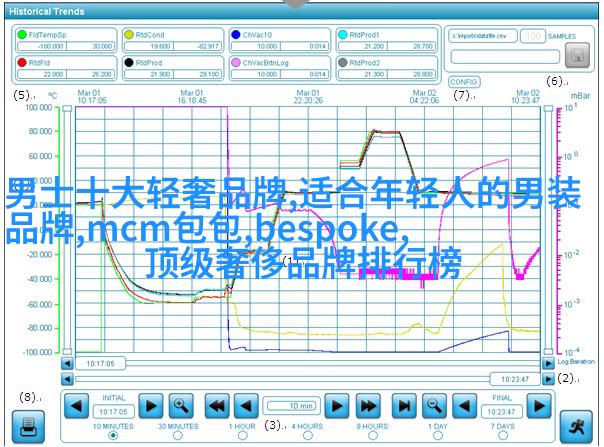The width and height of the screenshot is (604, 447).
Task: Click right arrow of the upper time scrollbar
Action: (x=548, y=363)
